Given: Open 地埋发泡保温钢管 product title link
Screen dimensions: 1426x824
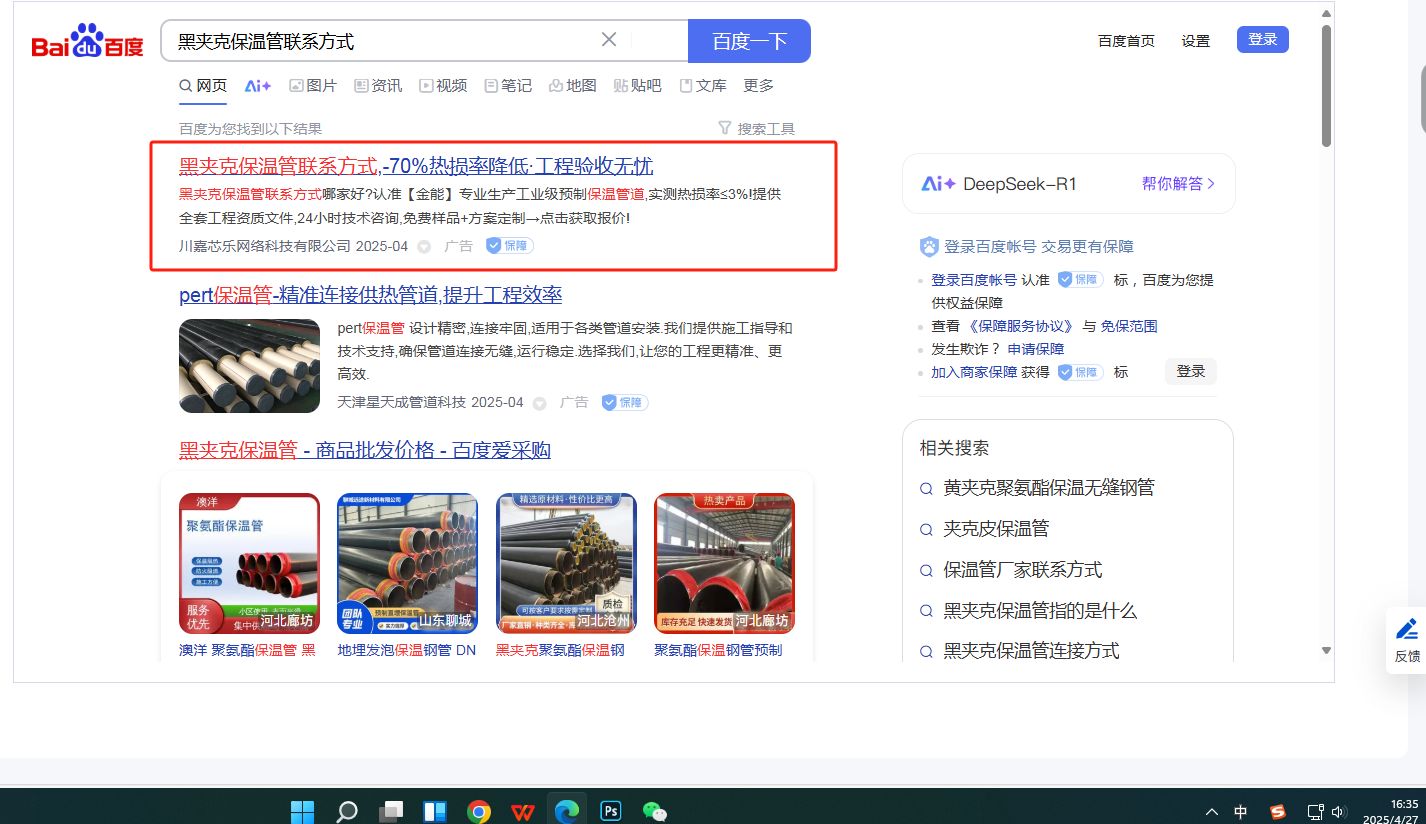Looking at the screenshot, I should (407, 651).
